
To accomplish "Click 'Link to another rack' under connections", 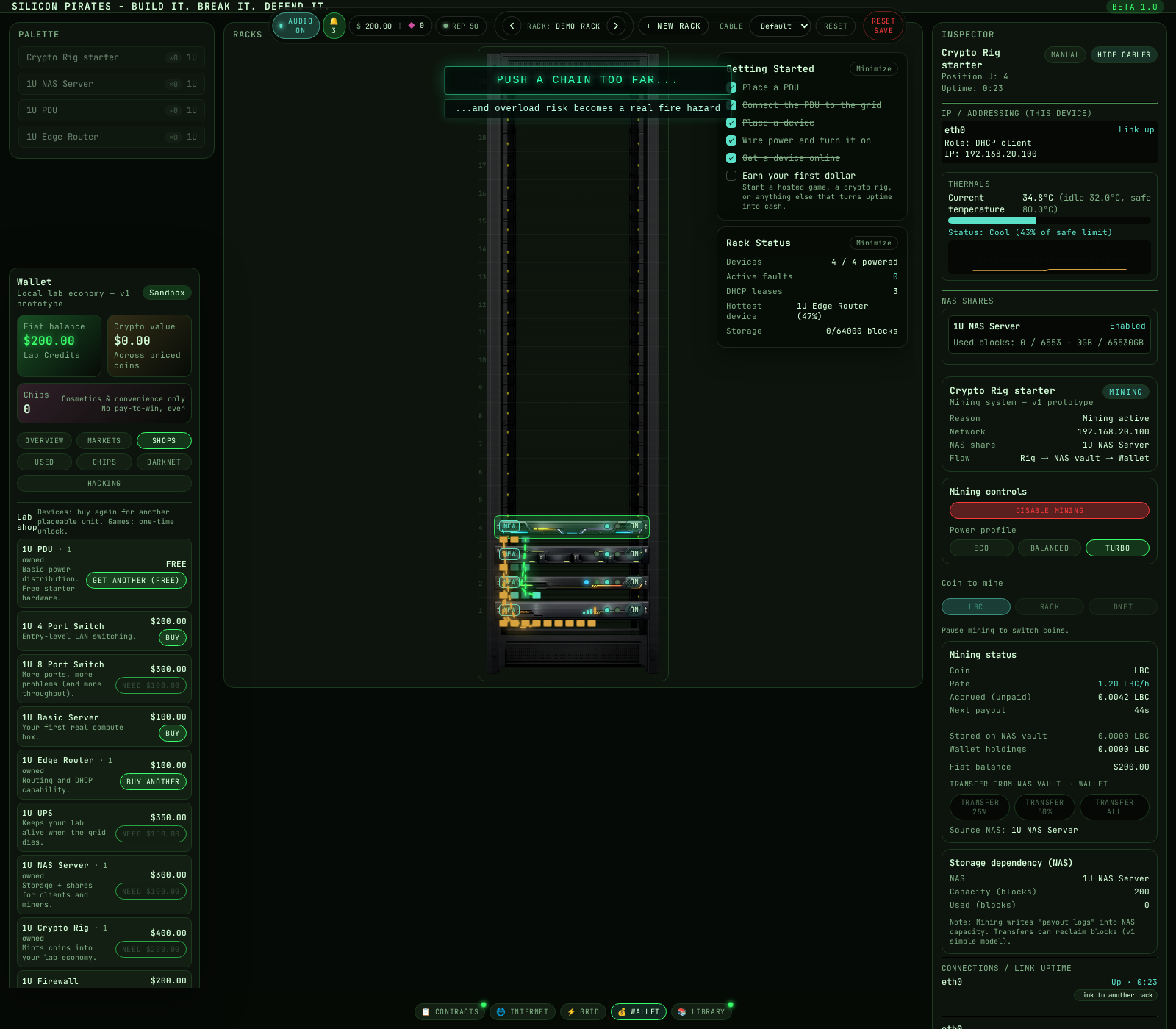I will (x=1116, y=995).
